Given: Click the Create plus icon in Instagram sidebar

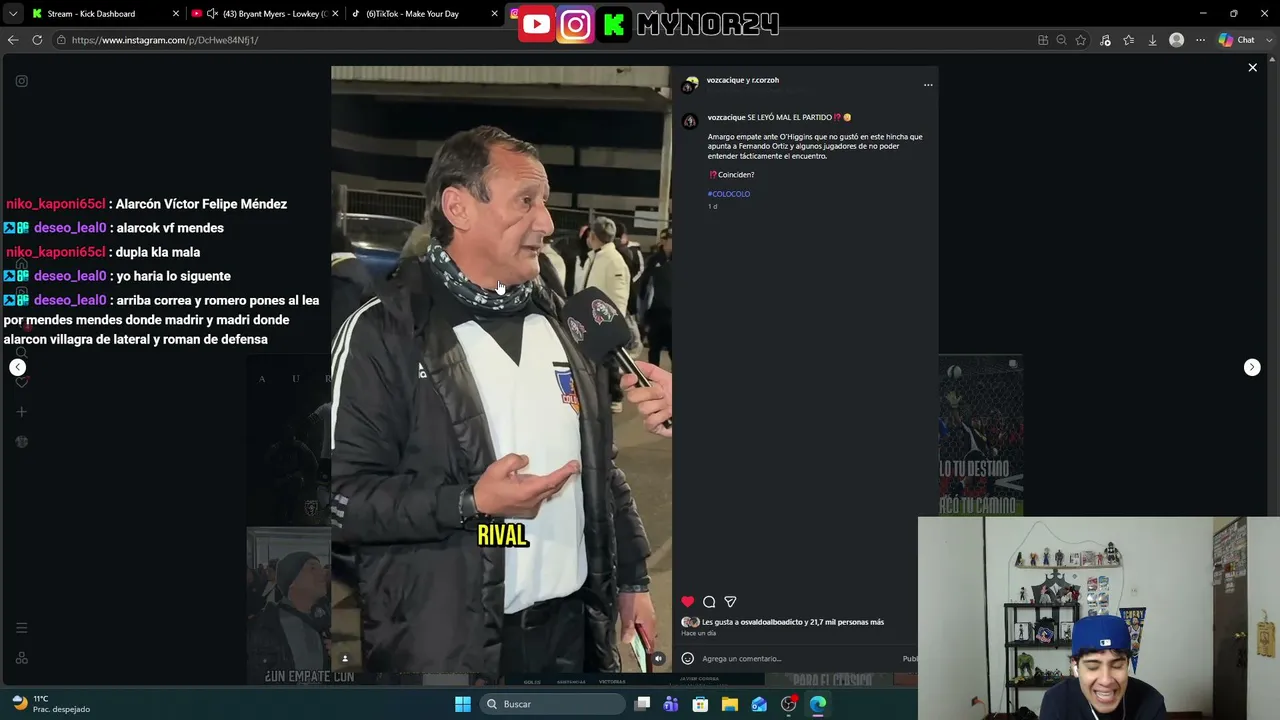Looking at the screenshot, I should (x=21, y=412).
